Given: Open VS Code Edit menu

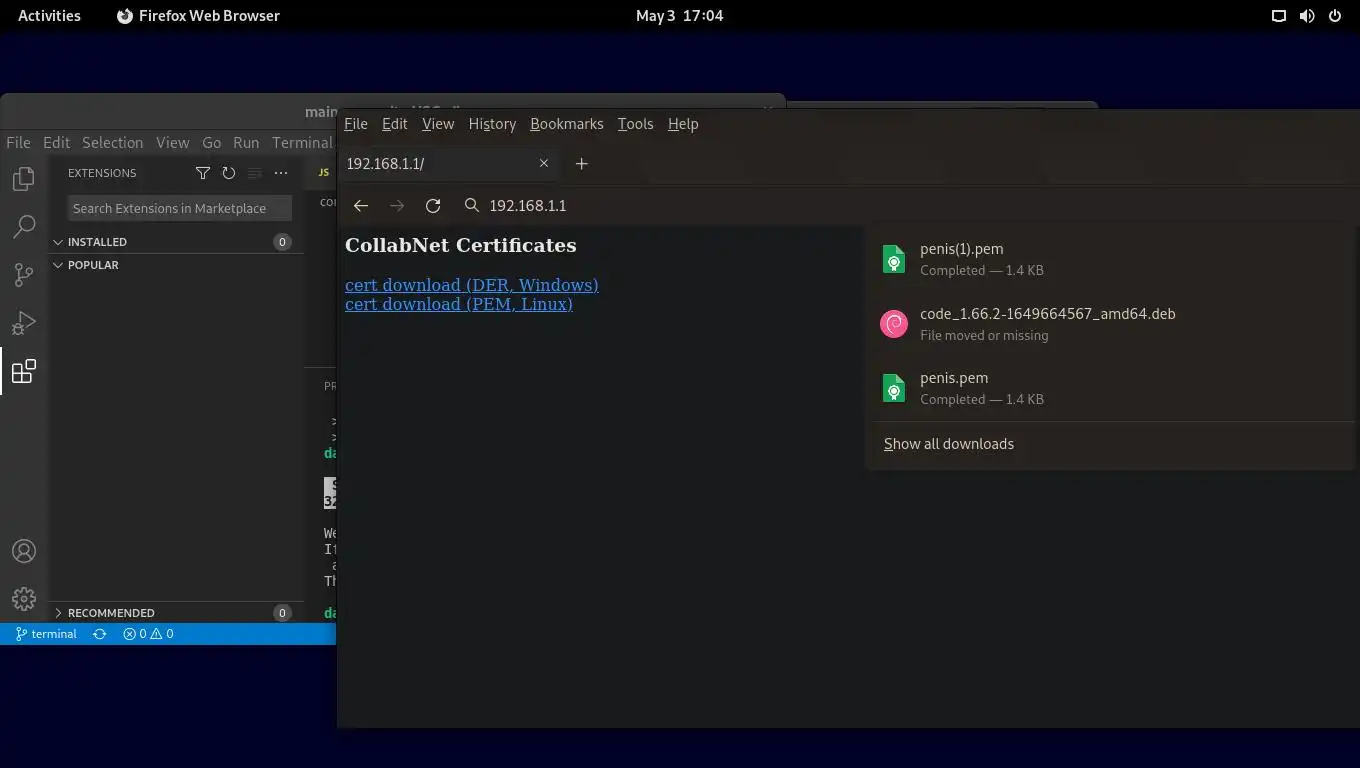Looking at the screenshot, I should 56,143.
